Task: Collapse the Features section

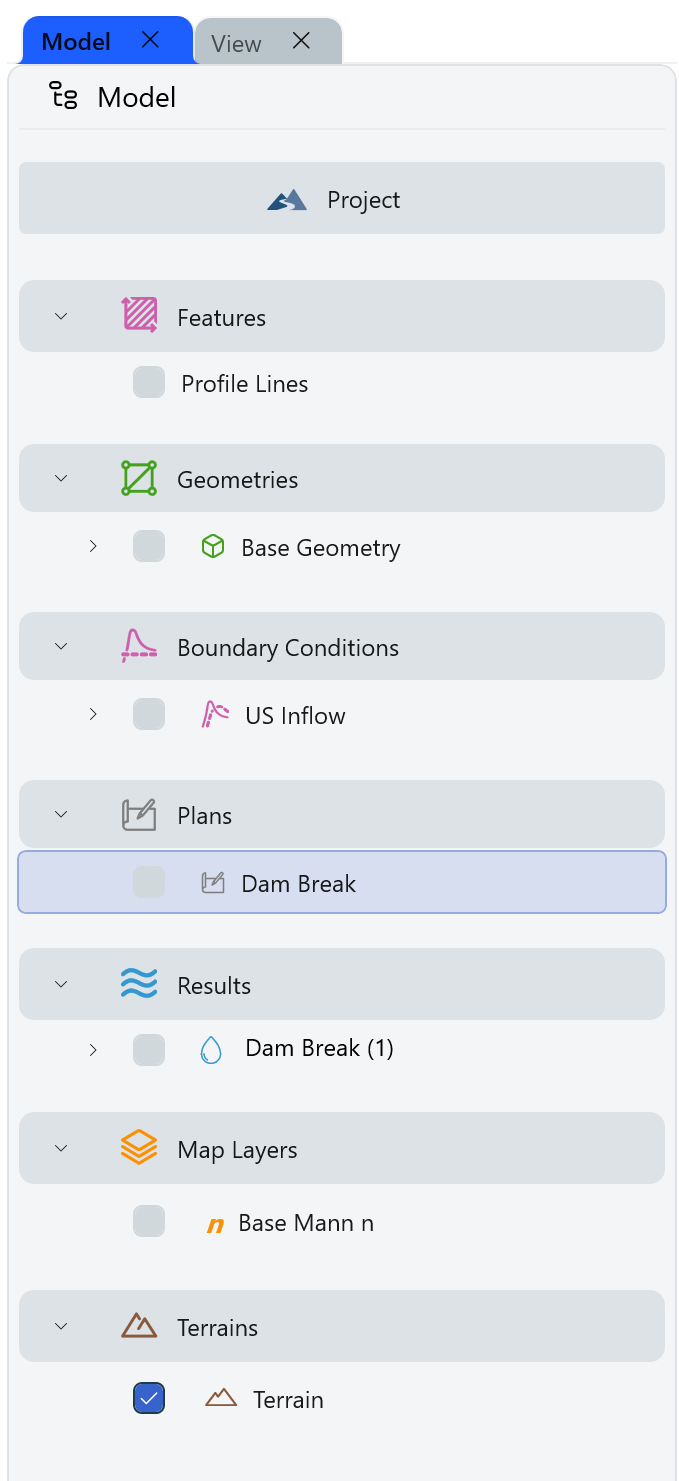Action: point(61,316)
